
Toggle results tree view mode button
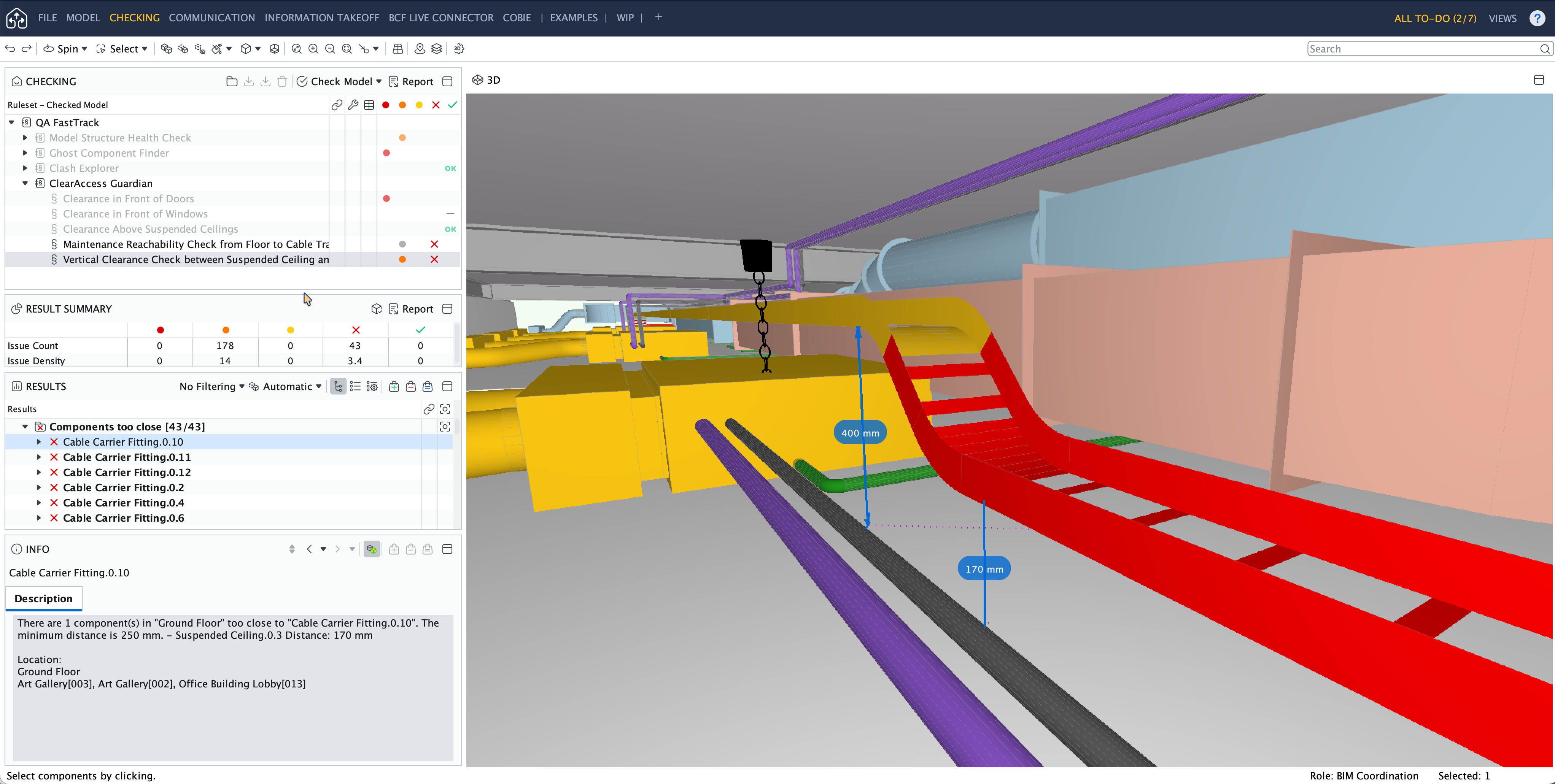pyautogui.click(x=338, y=387)
